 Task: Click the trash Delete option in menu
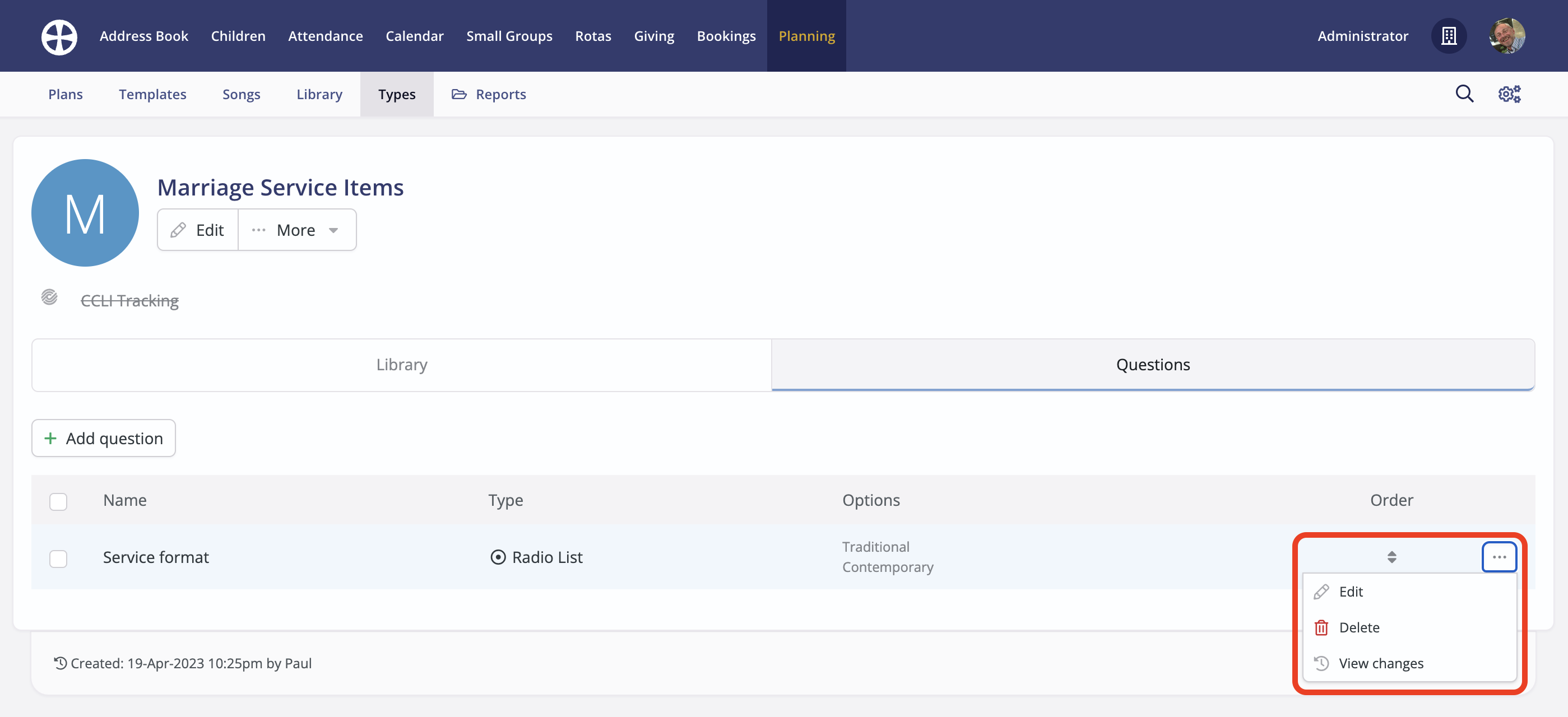[x=1358, y=627]
